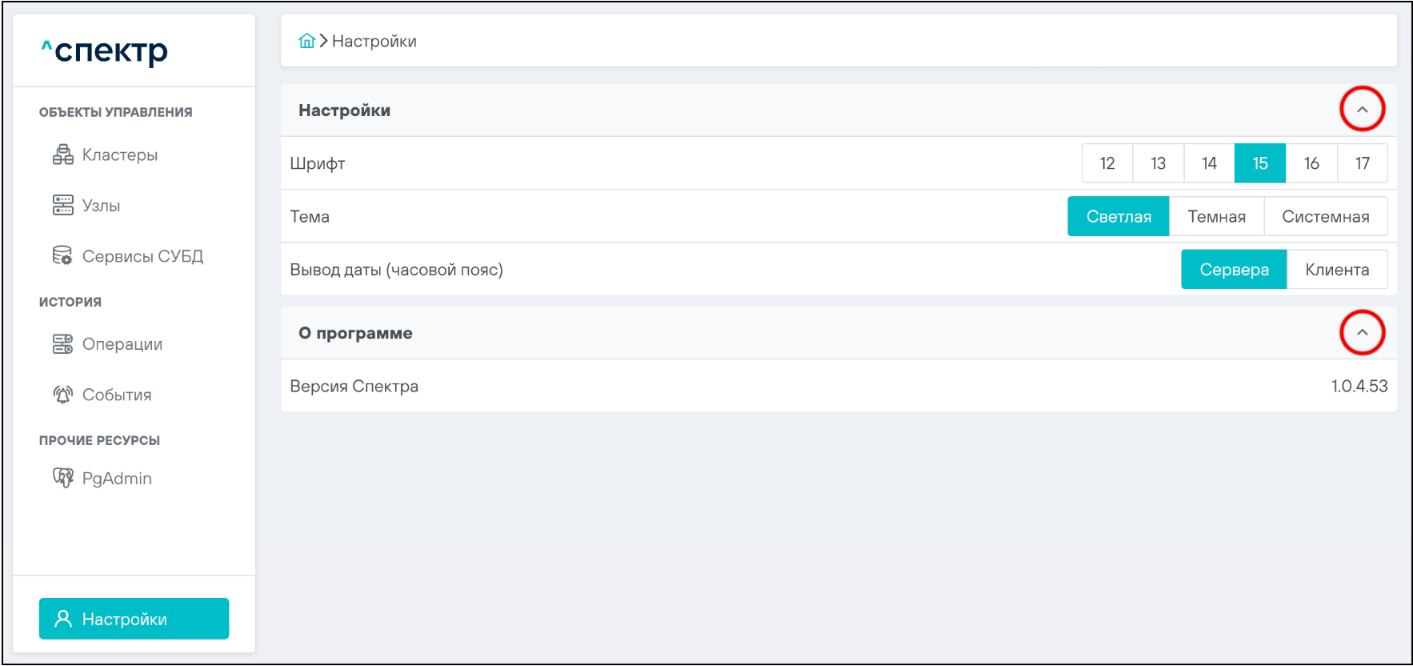
Task: Click the Сервисы СУБД database icon
Action: (x=63, y=256)
